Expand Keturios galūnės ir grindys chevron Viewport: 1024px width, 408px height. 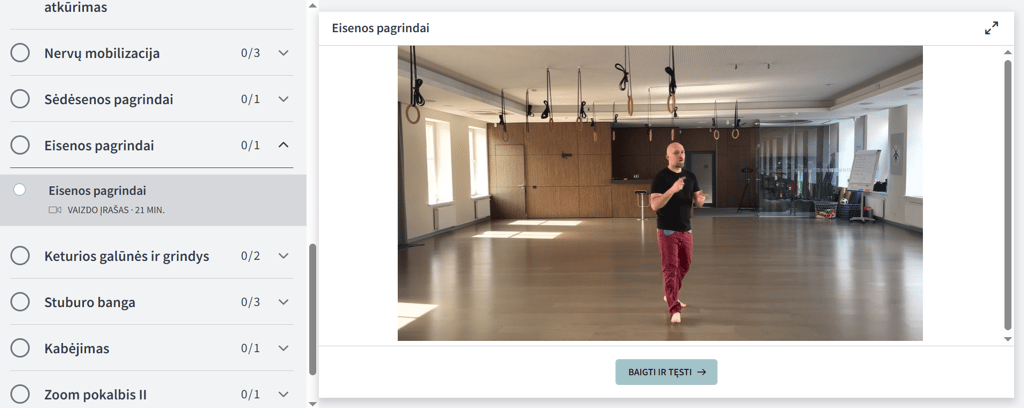tap(283, 256)
